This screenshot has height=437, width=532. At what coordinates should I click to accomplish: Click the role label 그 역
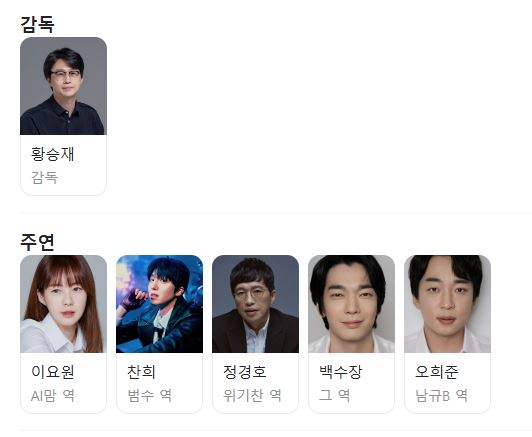(334, 396)
